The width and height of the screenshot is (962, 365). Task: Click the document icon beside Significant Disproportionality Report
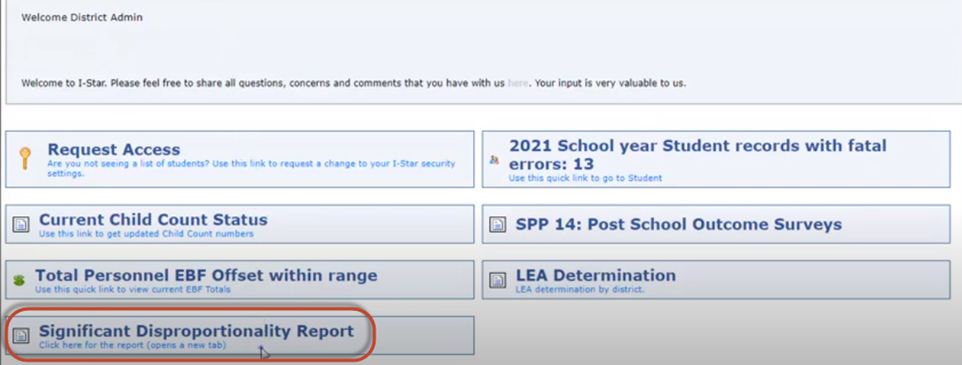click(21, 336)
